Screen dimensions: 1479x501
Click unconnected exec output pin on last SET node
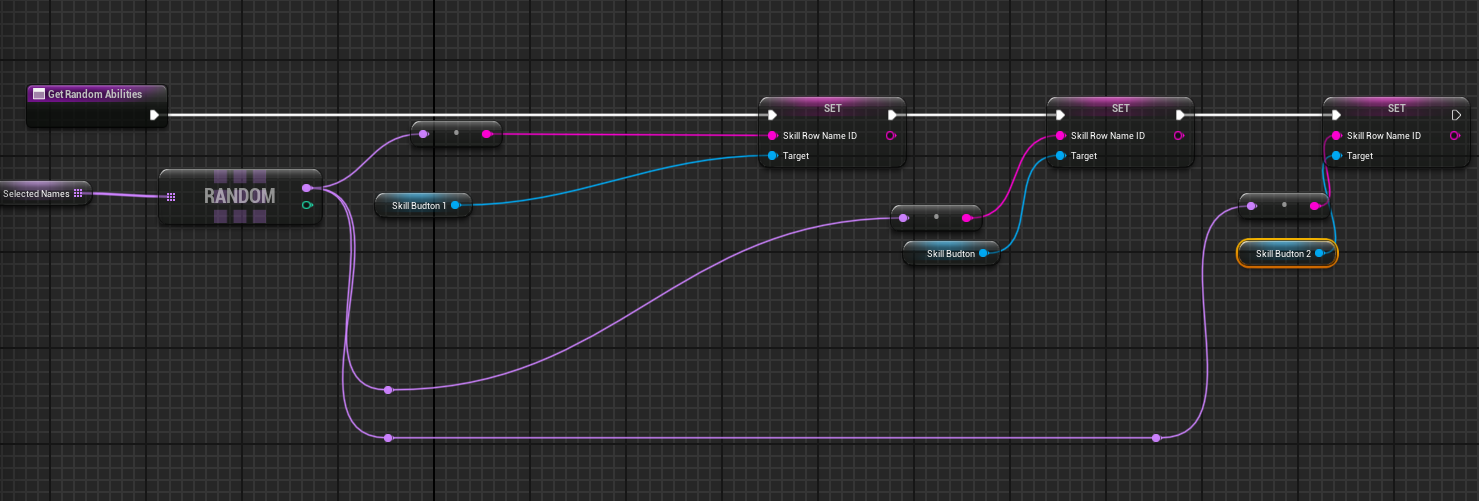point(1456,115)
